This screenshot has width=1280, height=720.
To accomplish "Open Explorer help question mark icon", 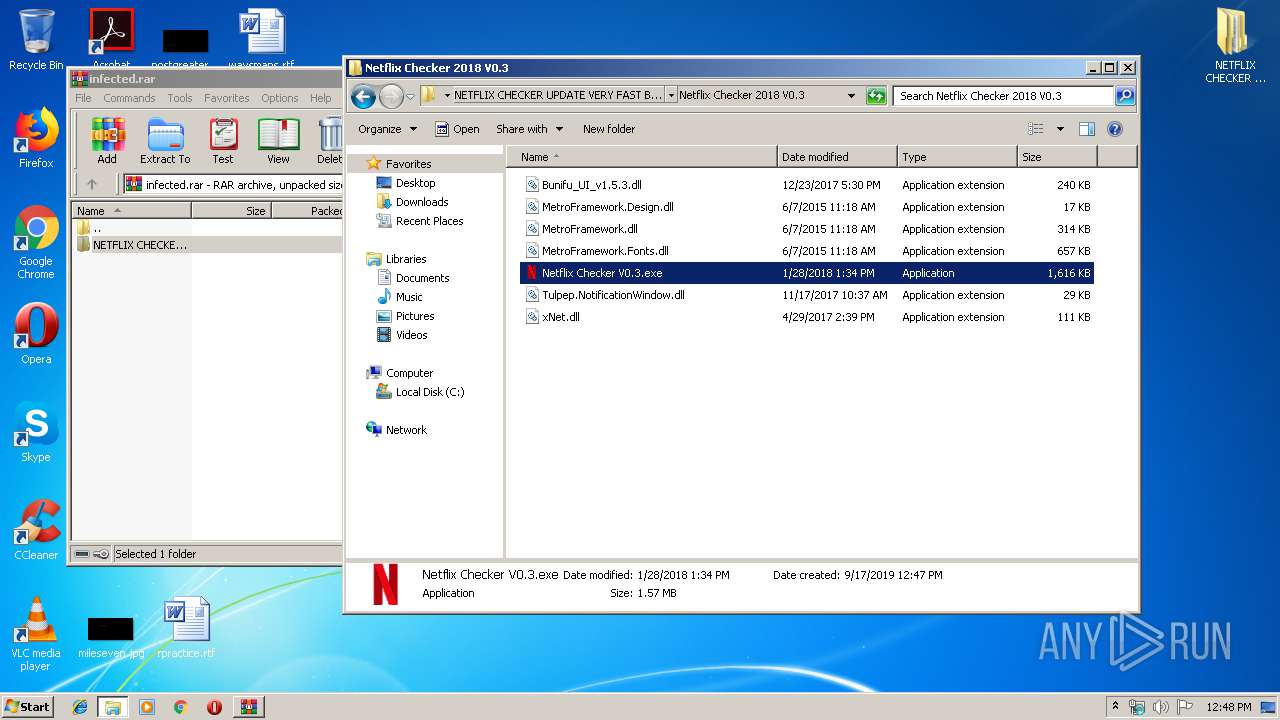I will (x=1115, y=129).
